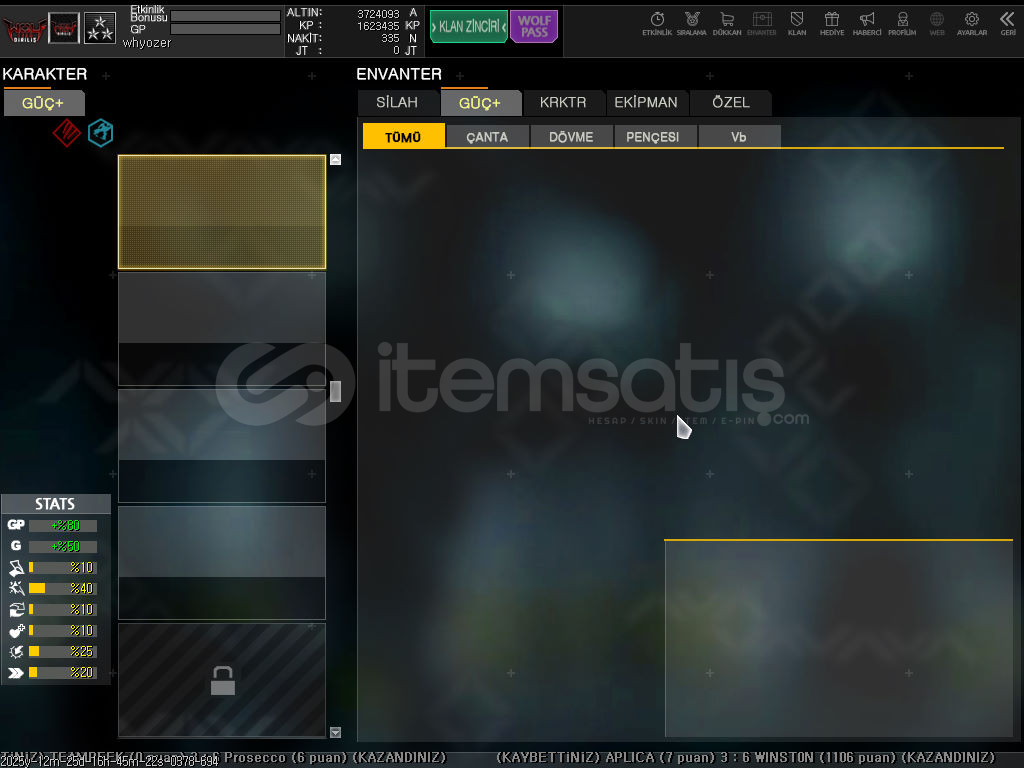Select the red wolf claw icon
The image size is (1024, 768).
(66, 133)
